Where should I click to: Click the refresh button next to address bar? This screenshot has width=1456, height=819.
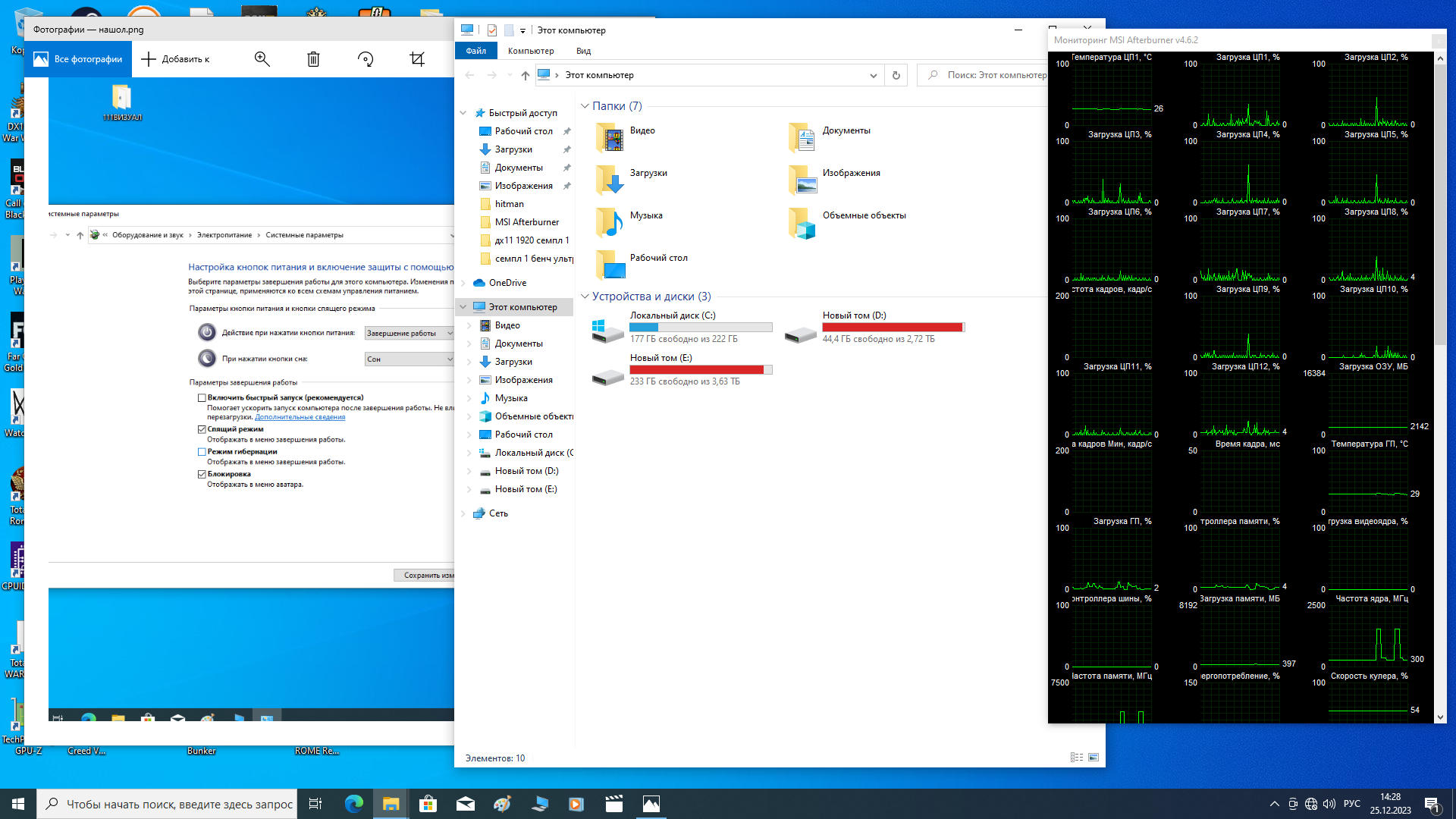tap(896, 75)
